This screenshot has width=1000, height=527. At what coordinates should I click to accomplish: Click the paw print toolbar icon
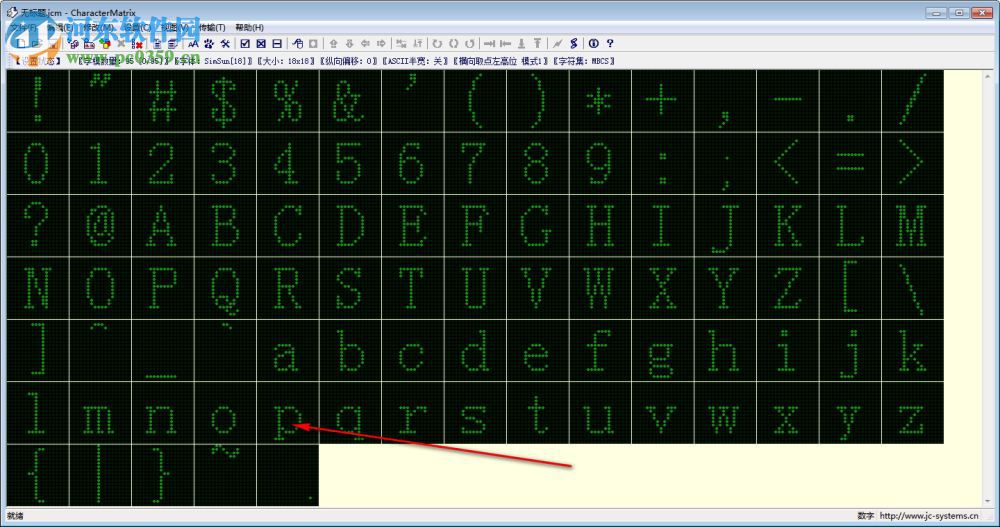pos(209,43)
